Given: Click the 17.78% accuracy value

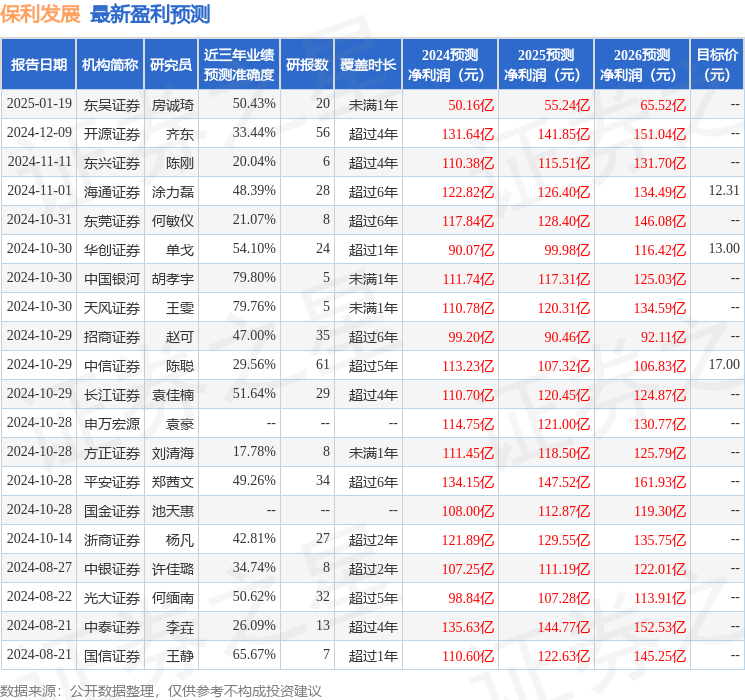Looking at the screenshot, I should (x=254, y=451).
